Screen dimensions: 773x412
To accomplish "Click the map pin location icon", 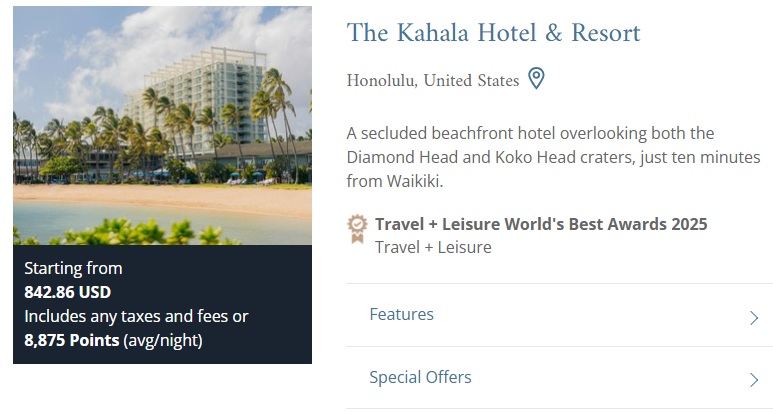I will pyautogui.click(x=536, y=78).
